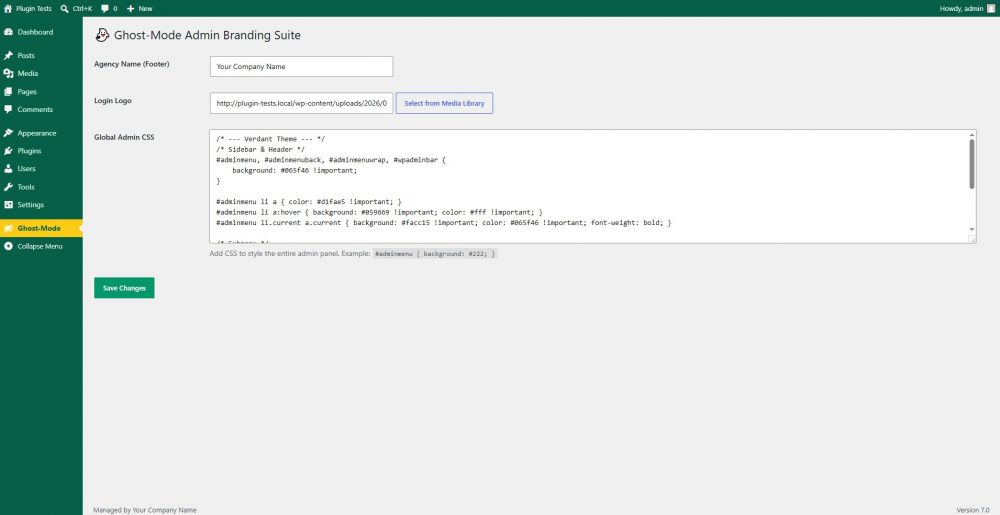Select the Ghost-Mode menu item
Viewport: 1000px width, 515px height.
41,228
